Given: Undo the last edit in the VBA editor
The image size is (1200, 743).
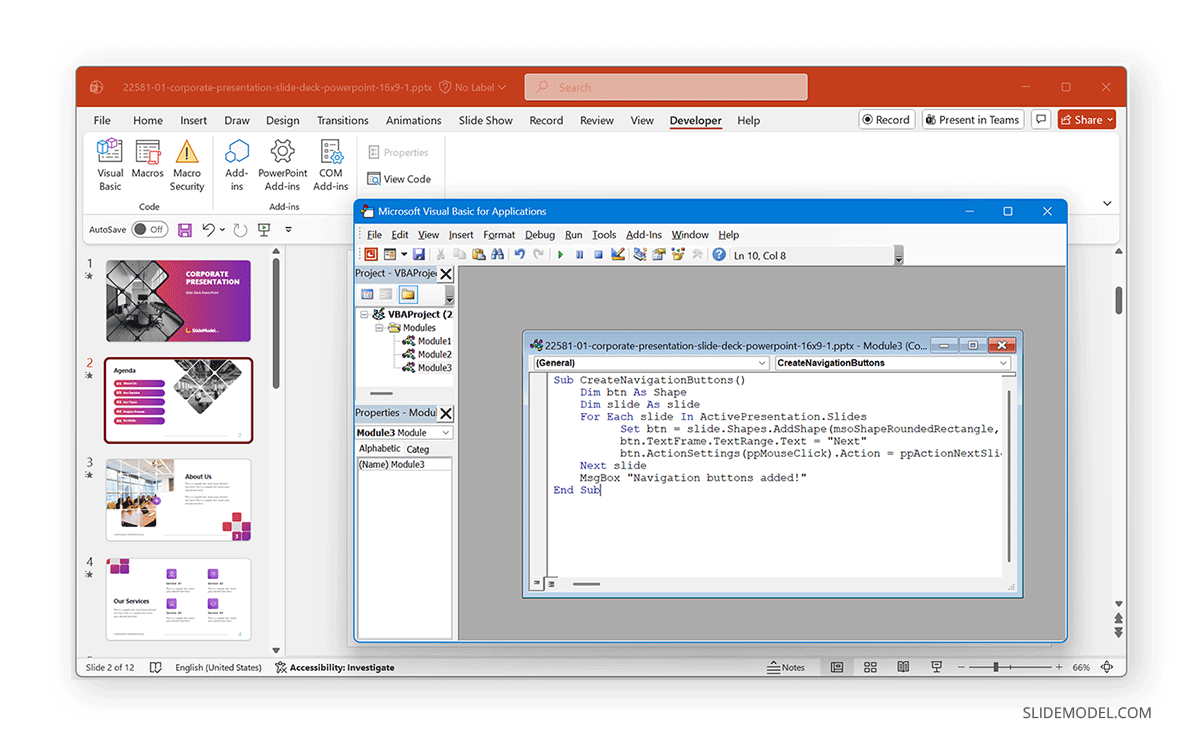Looking at the screenshot, I should (x=520, y=255).
